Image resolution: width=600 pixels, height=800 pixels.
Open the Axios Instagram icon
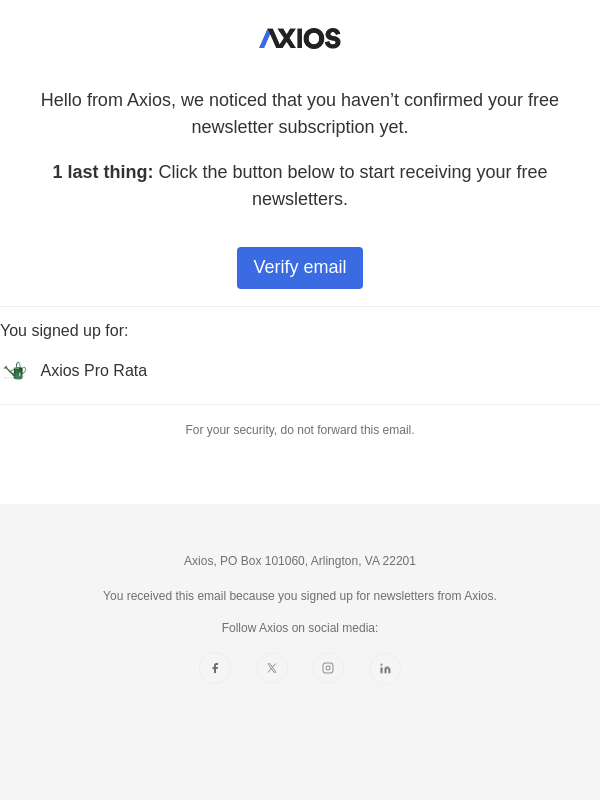coord(328,668)
